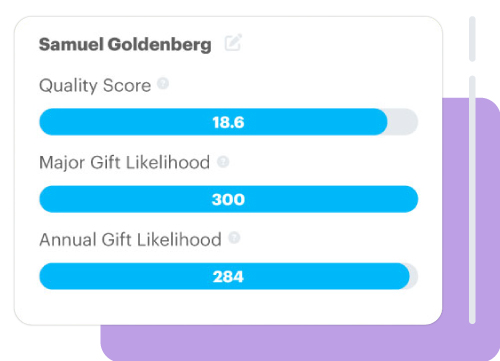Click the Quality Score label
Viewport: 500px width, 361px height.
95,85
